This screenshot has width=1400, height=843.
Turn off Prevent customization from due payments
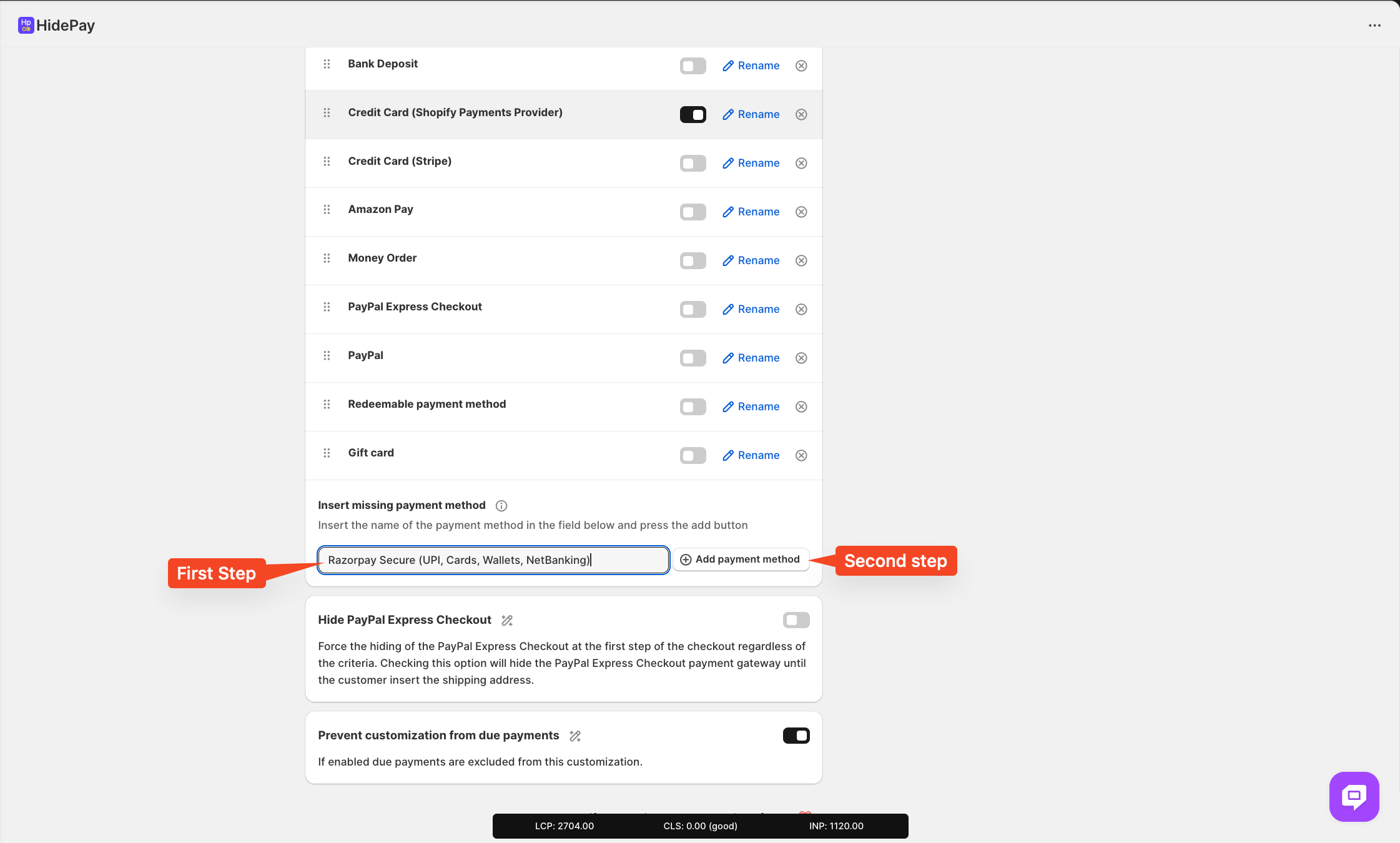click(796, 736)
